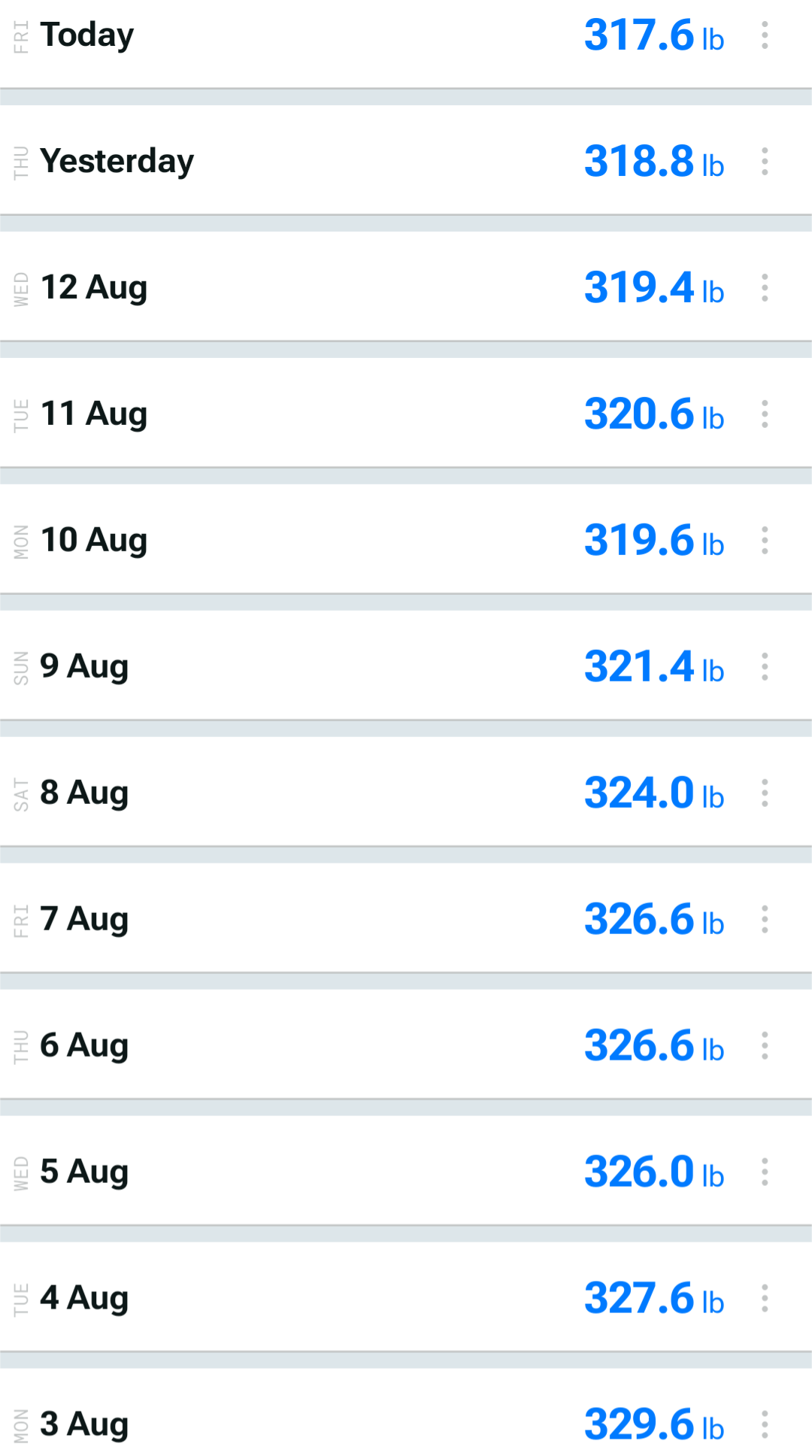Open the kebab menu for 11 Aug

(765, 414)
